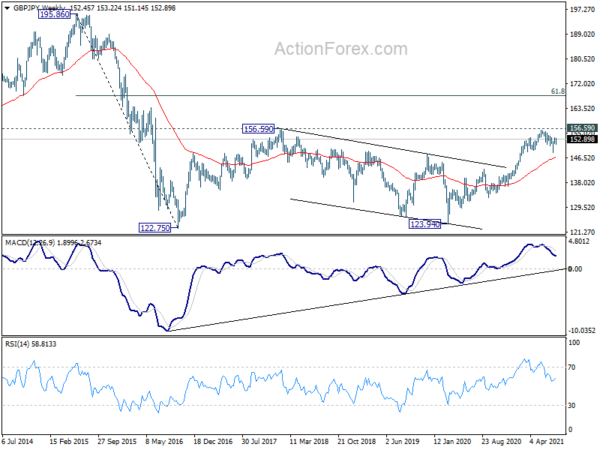Click the 23 Aug 2020 date label
Image resolution: width=600 pixels, height=450 pixels.
pos(501,442)
